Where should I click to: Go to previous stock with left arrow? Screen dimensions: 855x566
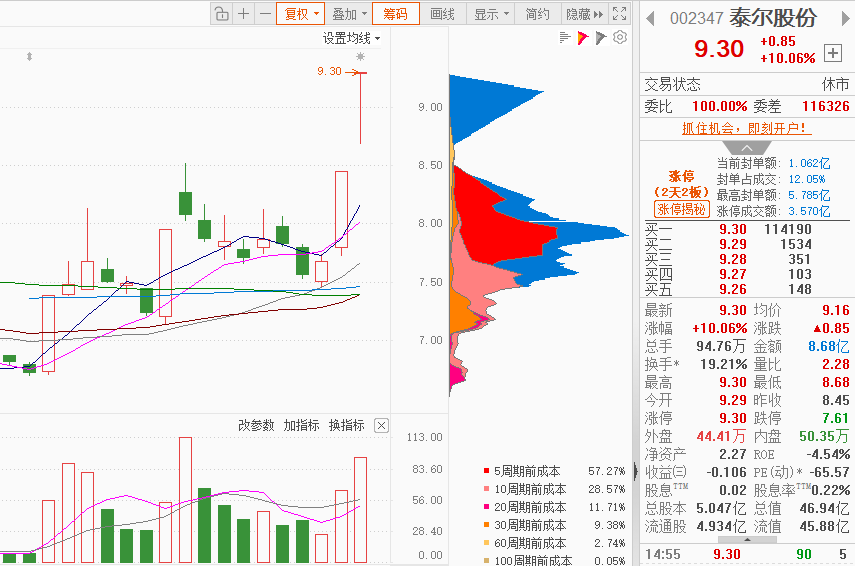click(650, 19)
